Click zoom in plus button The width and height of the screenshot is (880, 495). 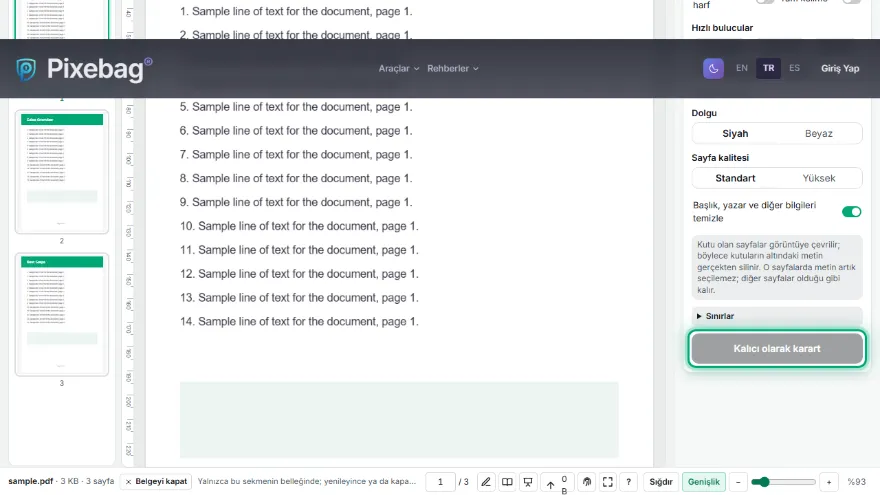point(828,482)
